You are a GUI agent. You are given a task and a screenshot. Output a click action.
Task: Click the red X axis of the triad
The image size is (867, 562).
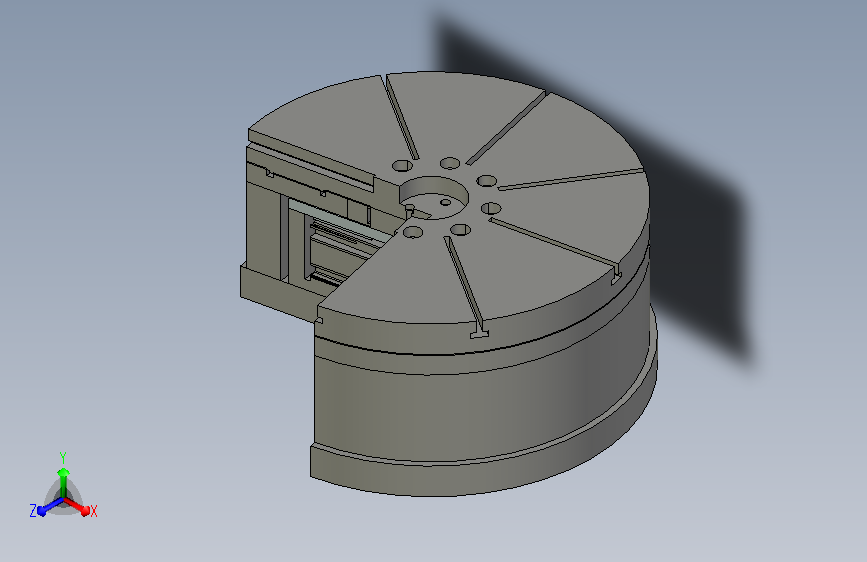pos(77,506)
